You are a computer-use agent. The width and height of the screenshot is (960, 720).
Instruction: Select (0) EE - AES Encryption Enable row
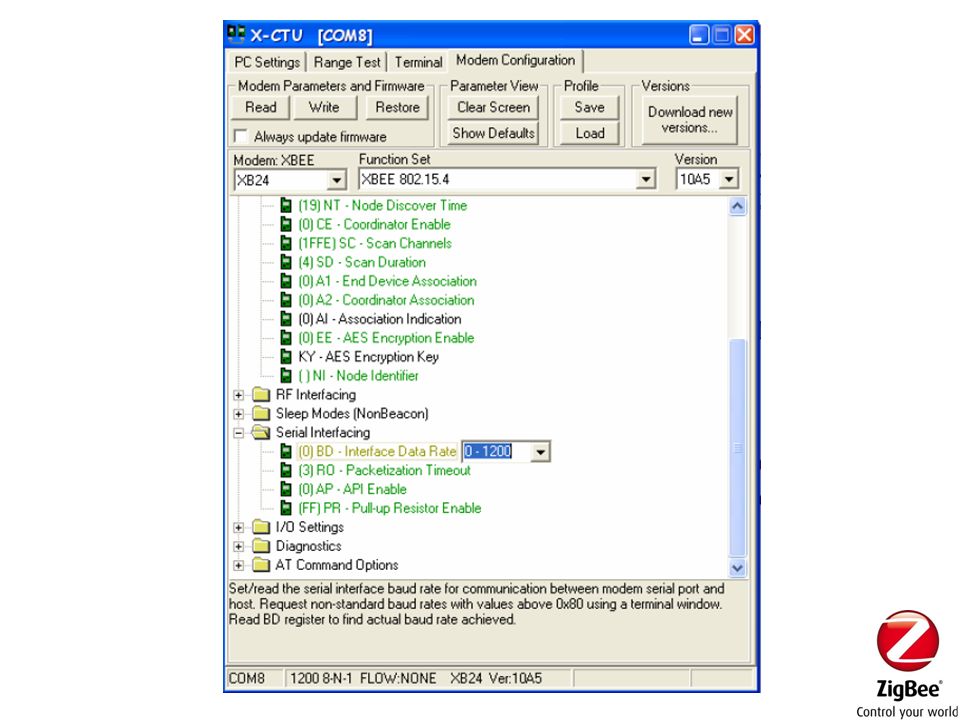pos(386,339)
